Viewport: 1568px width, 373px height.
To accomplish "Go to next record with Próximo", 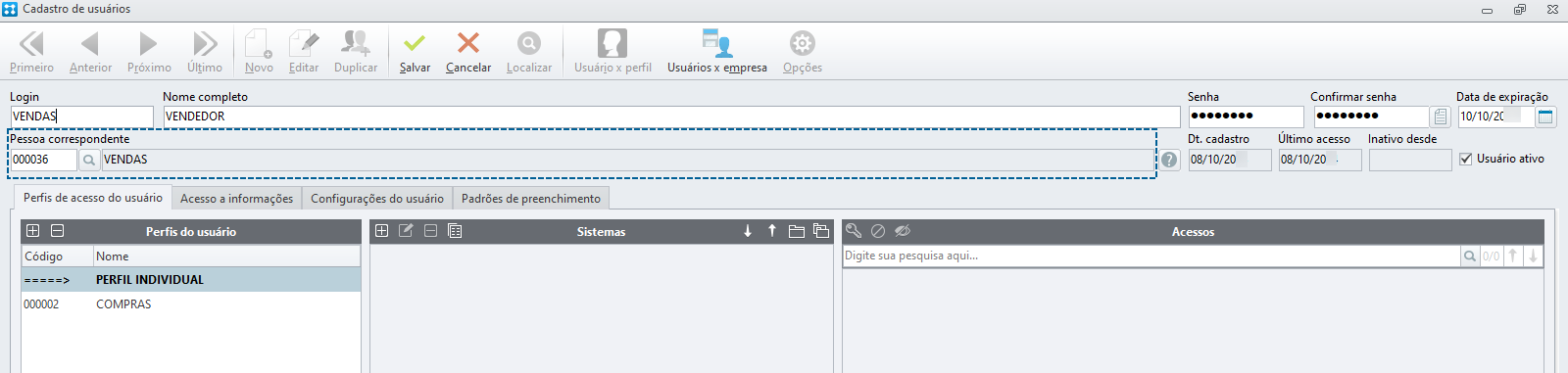I will 149,52.
